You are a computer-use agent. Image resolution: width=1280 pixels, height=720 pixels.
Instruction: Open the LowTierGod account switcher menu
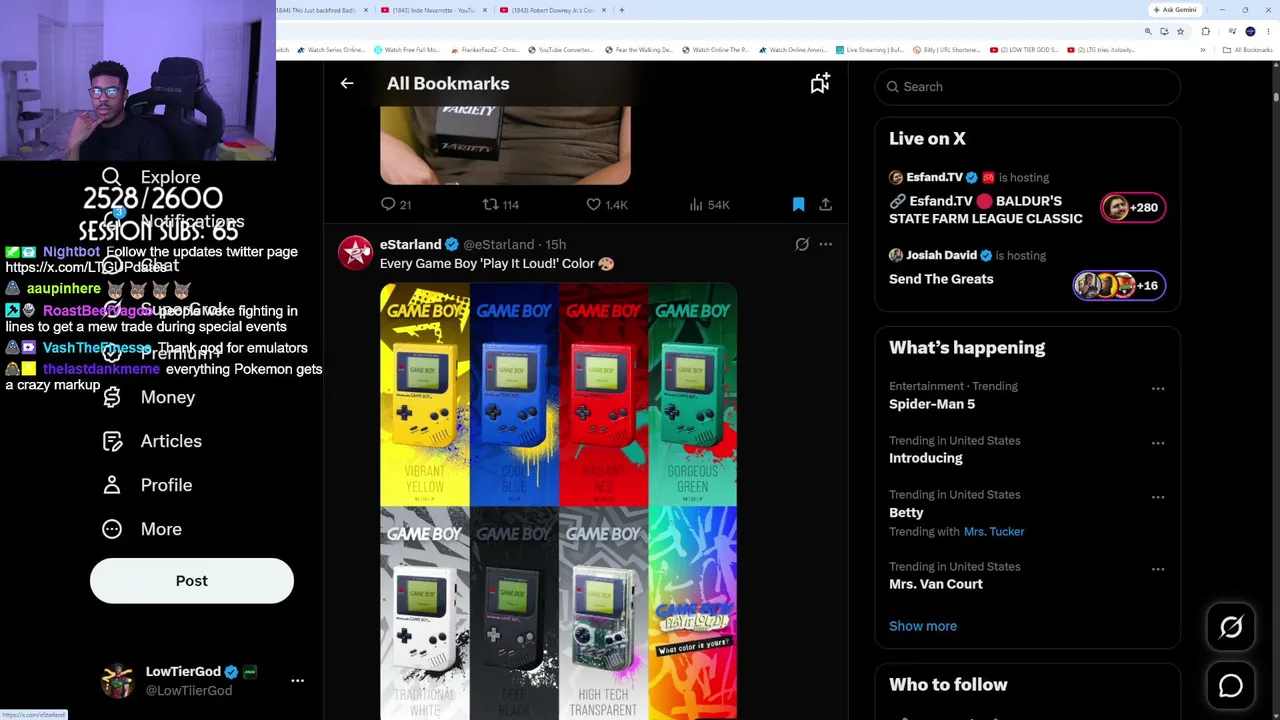point(297,680)
